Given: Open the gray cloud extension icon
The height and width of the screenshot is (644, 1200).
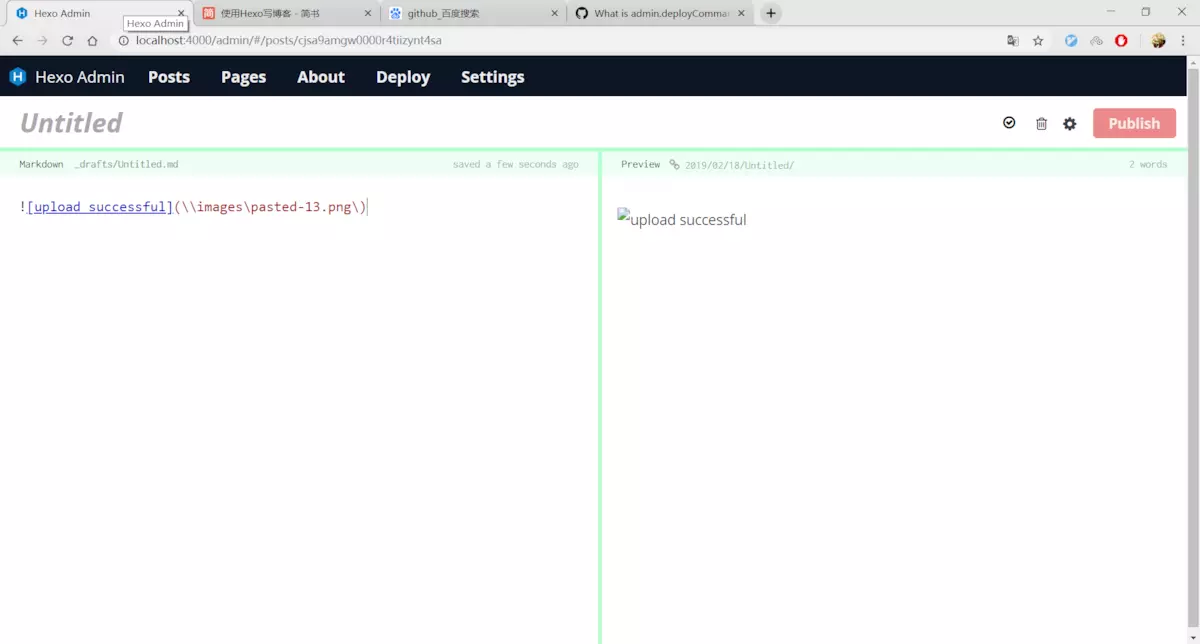Looking at the screenshot, I should pos(1096,41).
